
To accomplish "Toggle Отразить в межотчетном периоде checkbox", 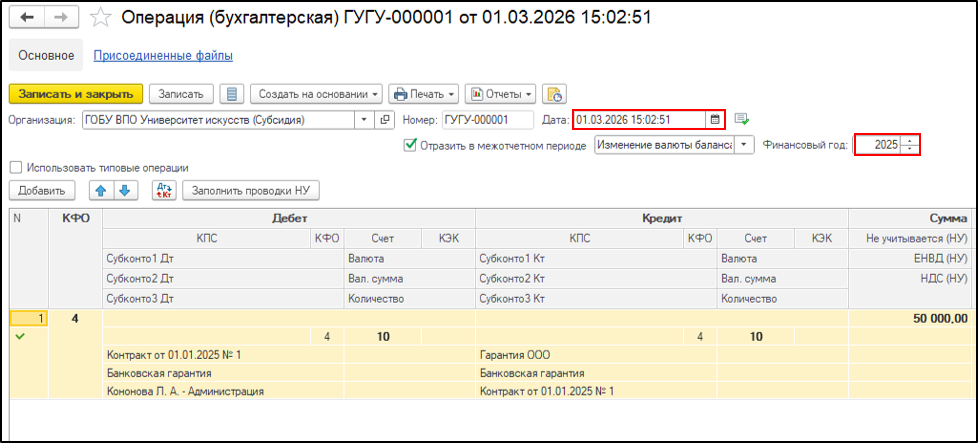I will point(410,145).
